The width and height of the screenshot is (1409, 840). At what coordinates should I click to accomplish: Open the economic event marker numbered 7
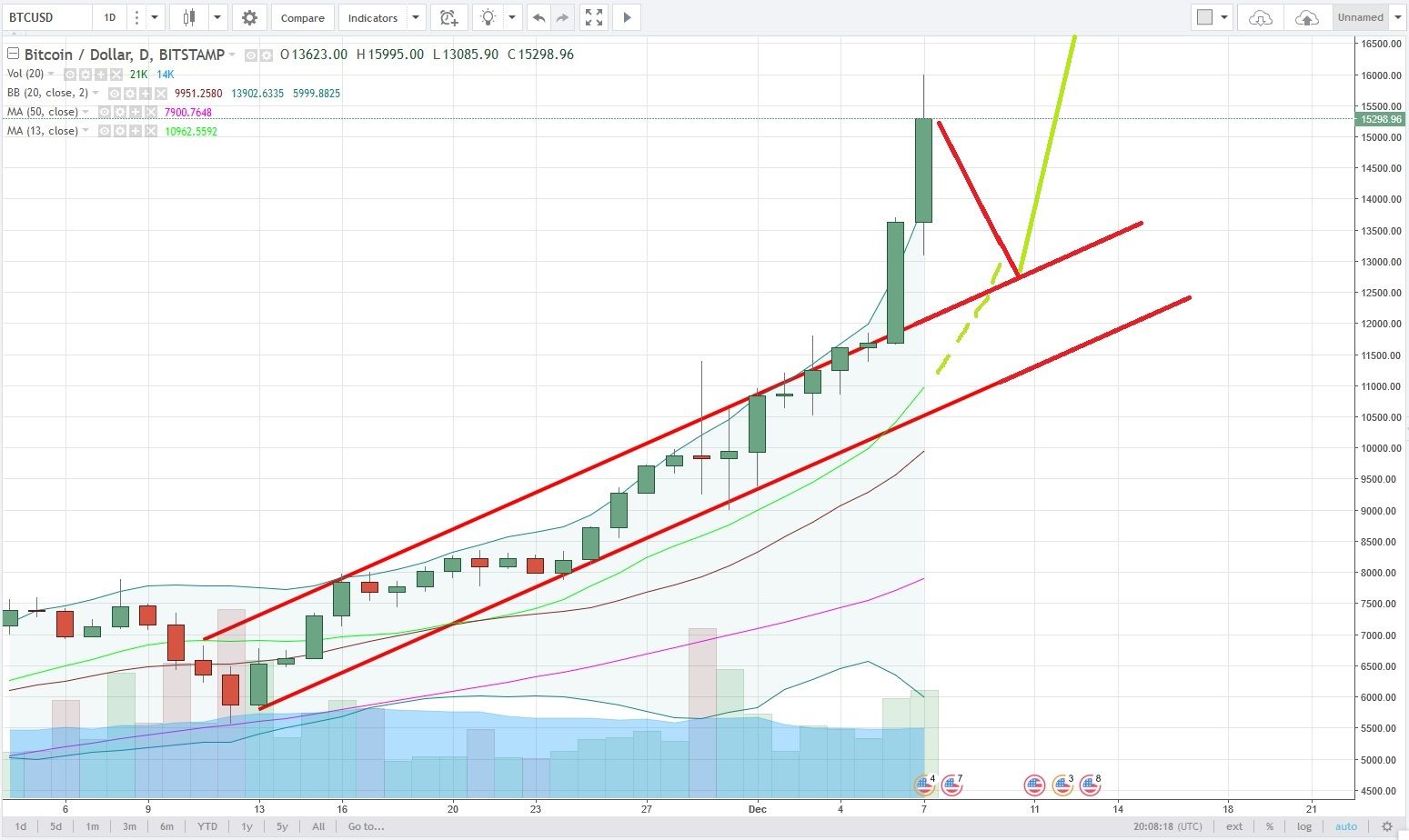tap(951, 784)
